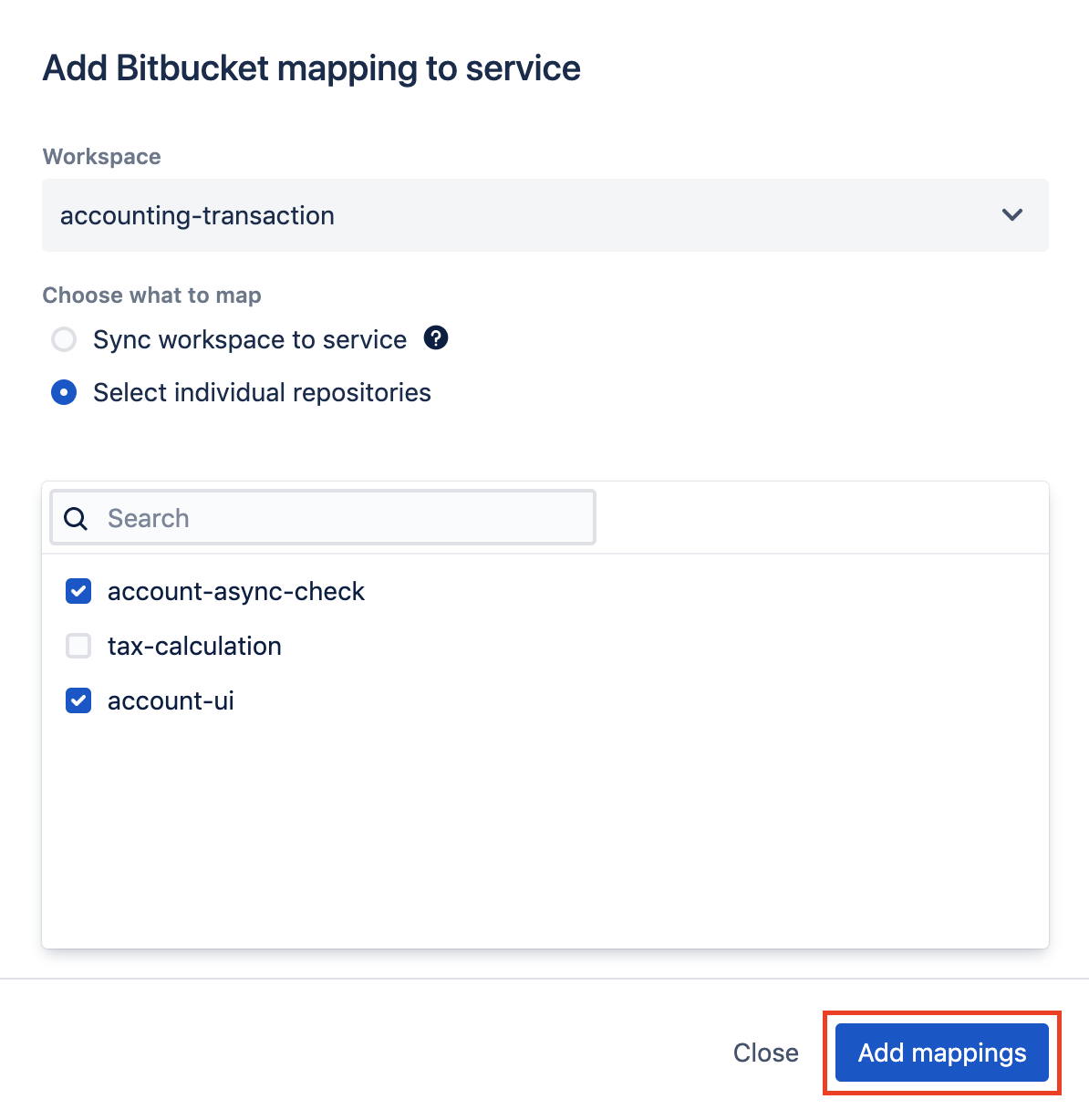Choose Select individual repositories radio
Image resolution: width=1089 pixels, height=1120 pixels.
64,393
